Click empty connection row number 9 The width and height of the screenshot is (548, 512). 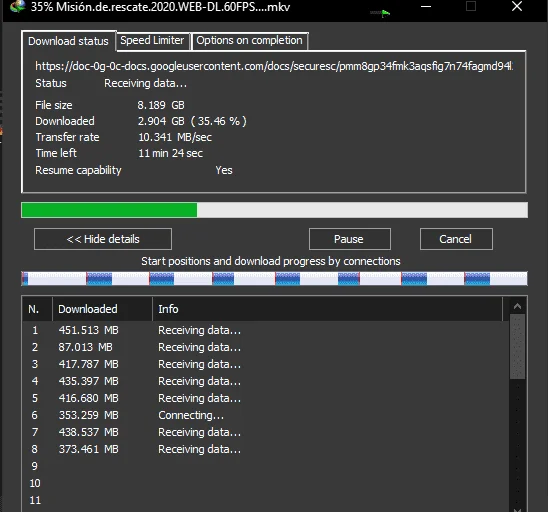click(x=266, y=466)
